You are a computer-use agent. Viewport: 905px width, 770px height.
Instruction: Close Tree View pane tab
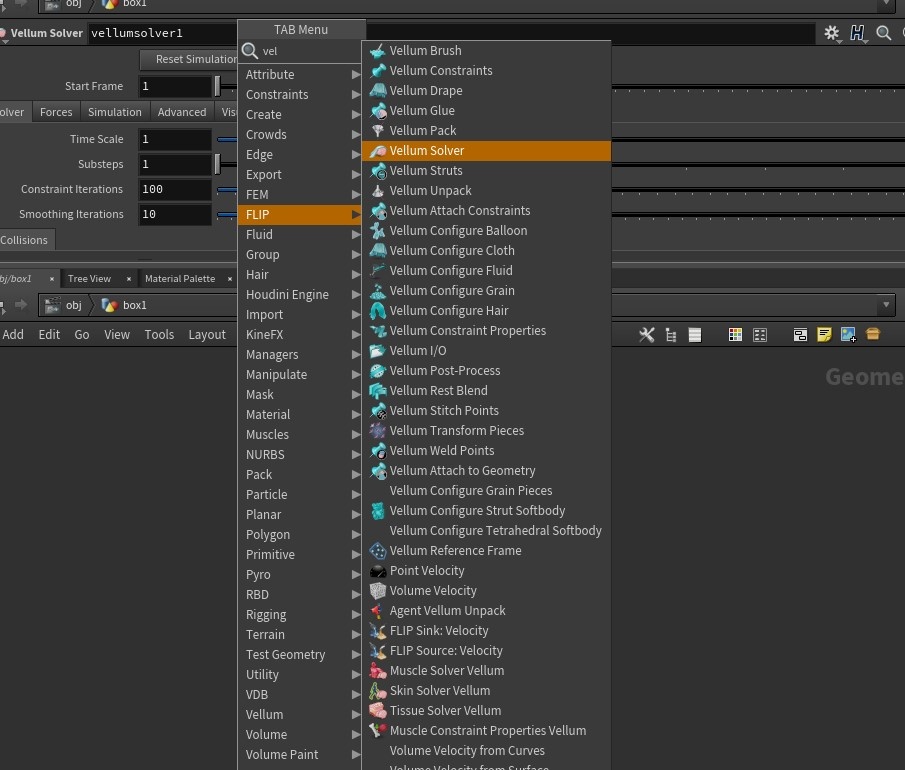click(x=129, y=279)
